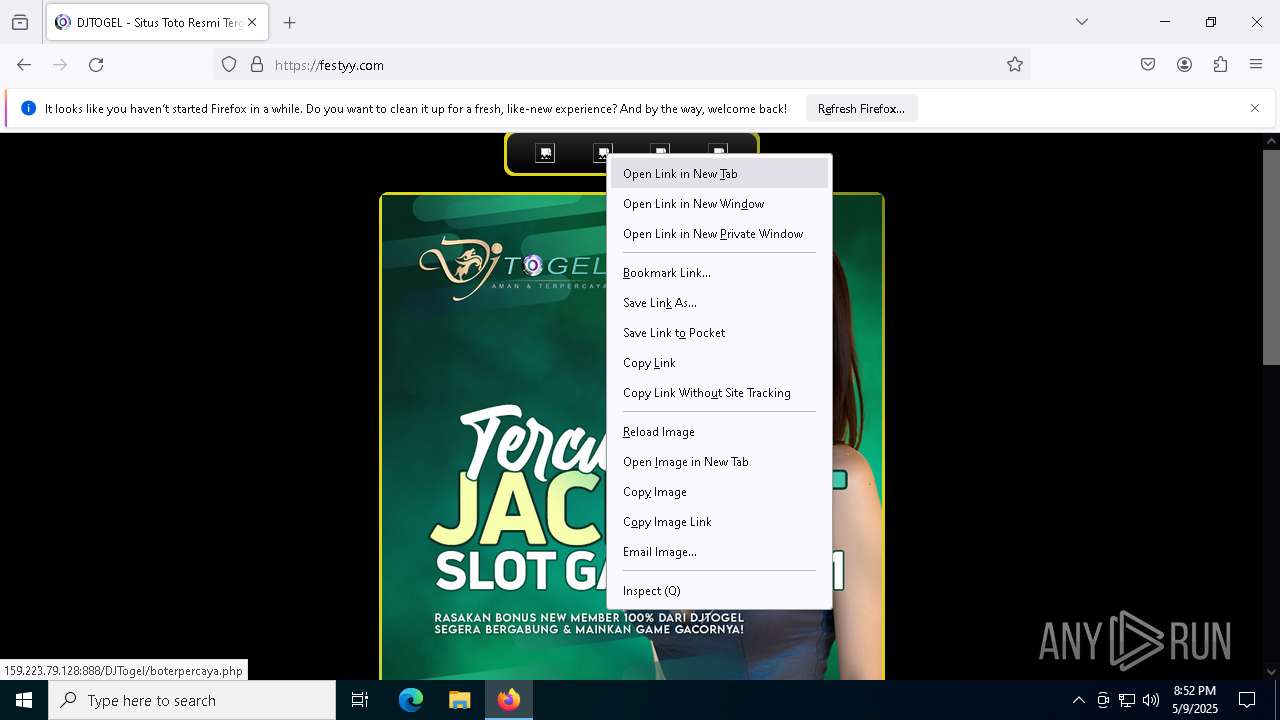This screenshot has width=1280, height=720.
Task: Select Email Image...
Action: click(x=719, y=552)
